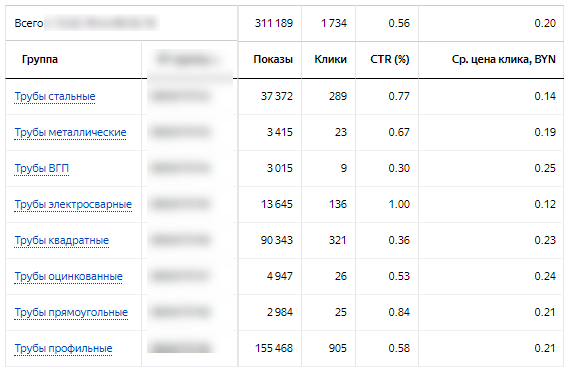Select clicks cell 905
This screenshot has height=372, width=571.
[x=338, y=349]
